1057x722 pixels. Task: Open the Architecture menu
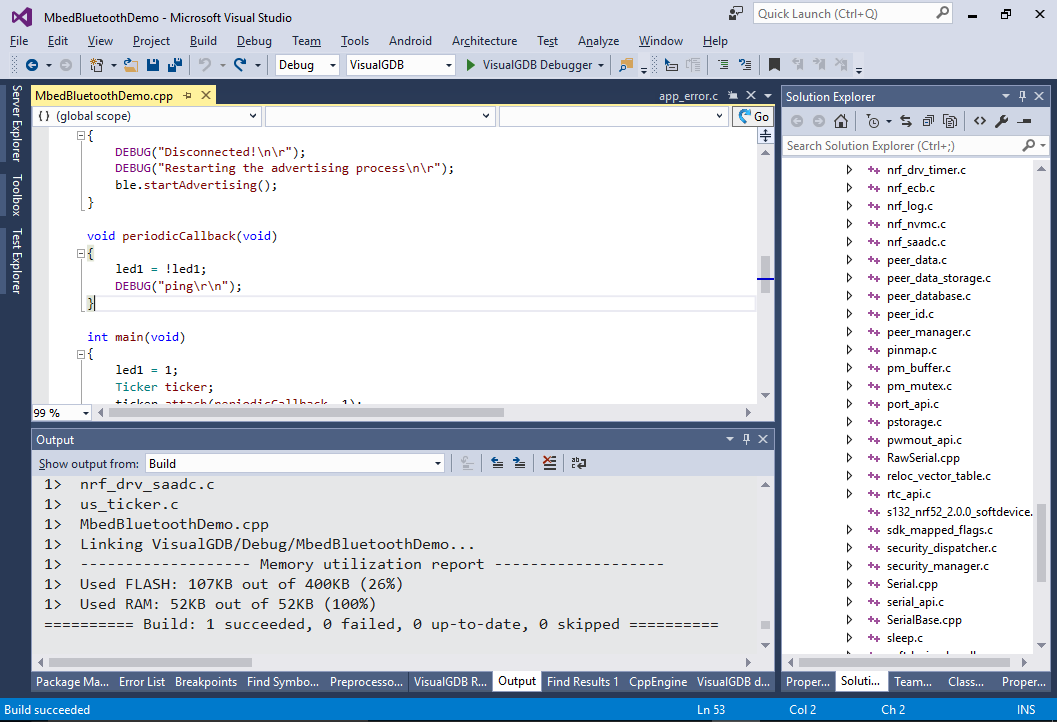click(x=484, y=41)
